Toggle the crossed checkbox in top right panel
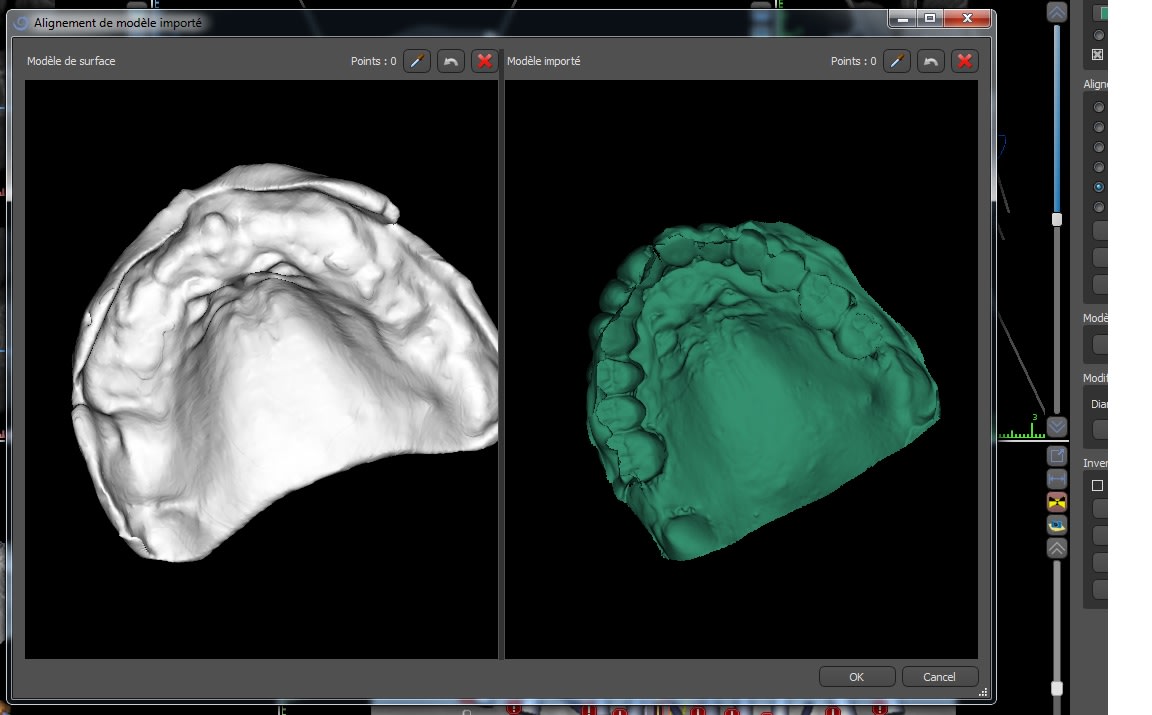Viewport: 1152px width, 715px height. [1097, 54]
